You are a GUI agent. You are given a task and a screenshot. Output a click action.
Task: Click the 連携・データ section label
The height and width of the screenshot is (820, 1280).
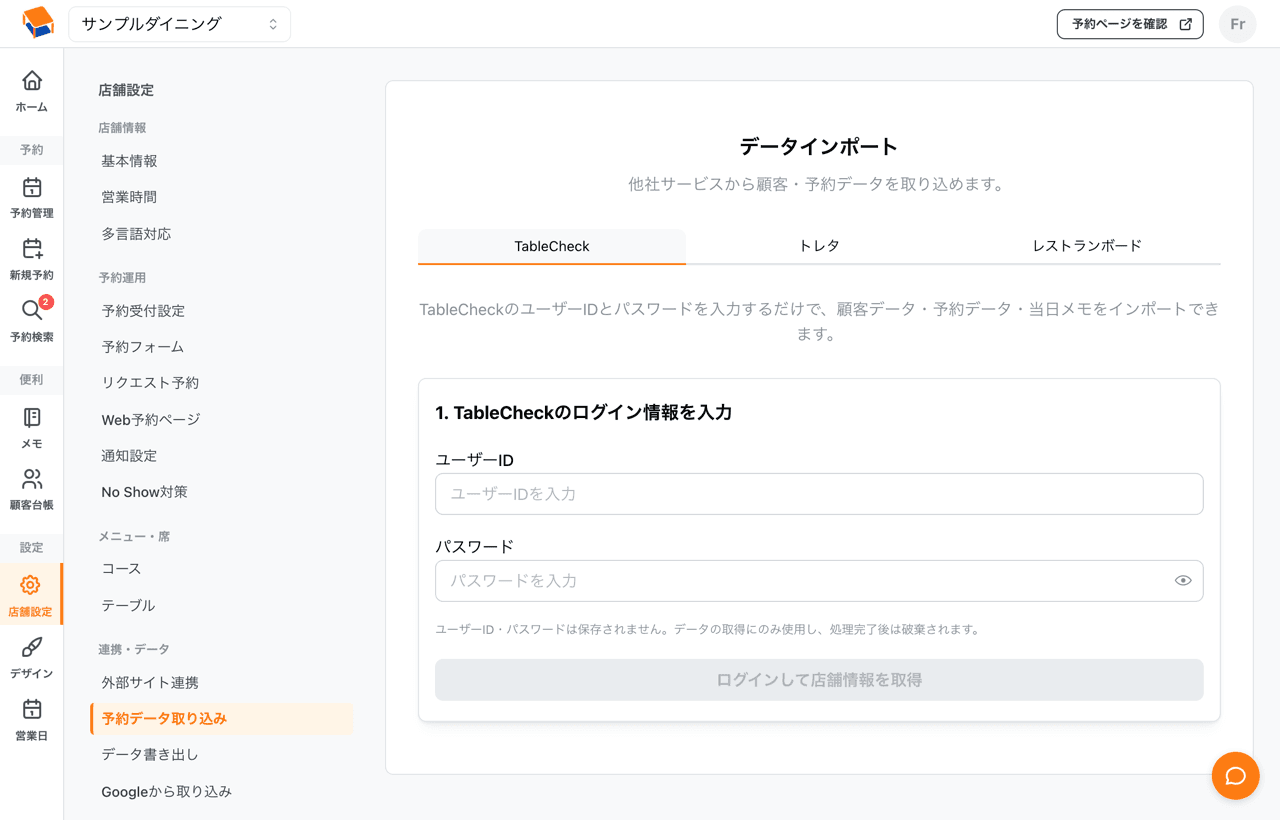point(134,650)
